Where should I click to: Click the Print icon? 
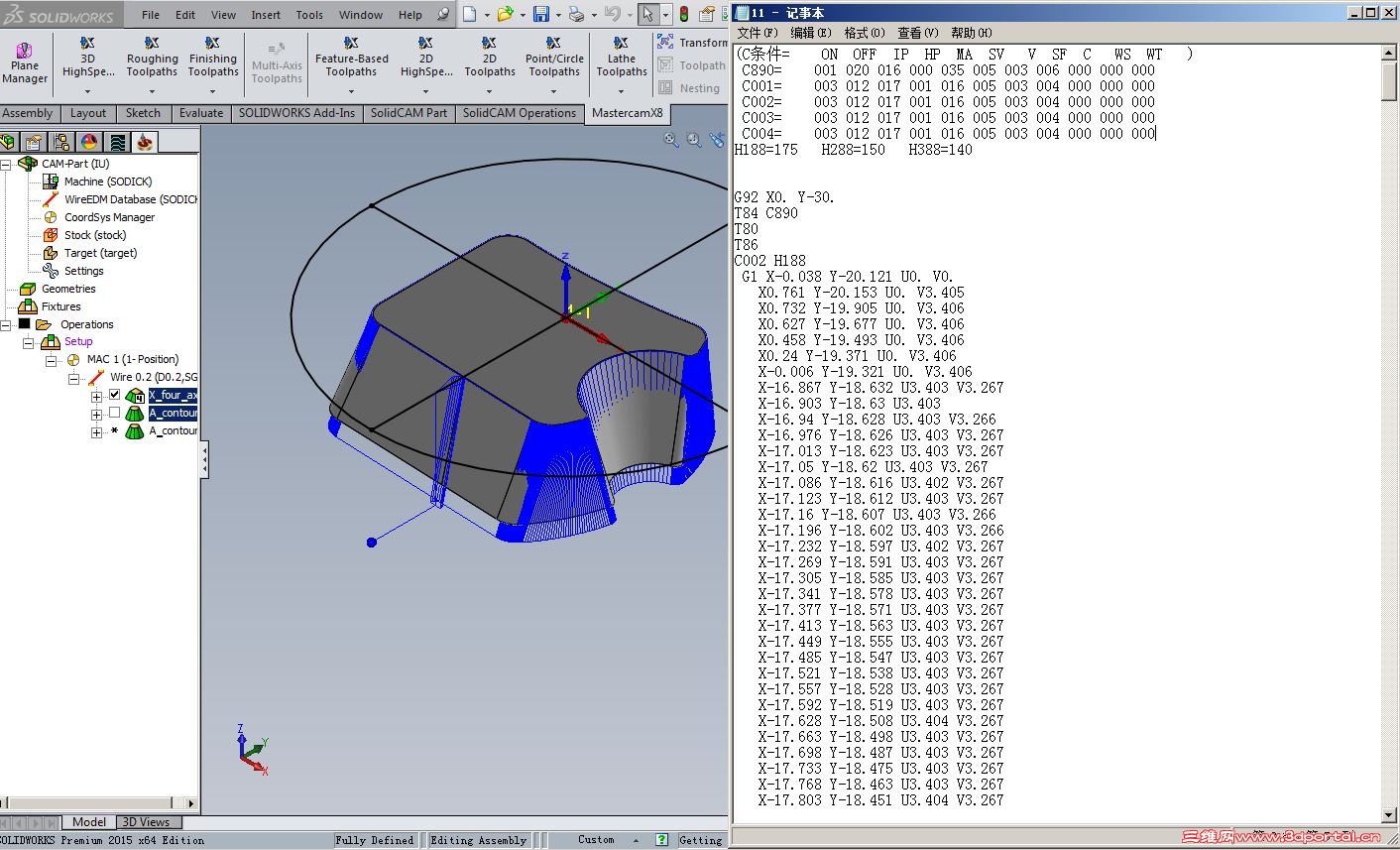[x=576, y=14]
